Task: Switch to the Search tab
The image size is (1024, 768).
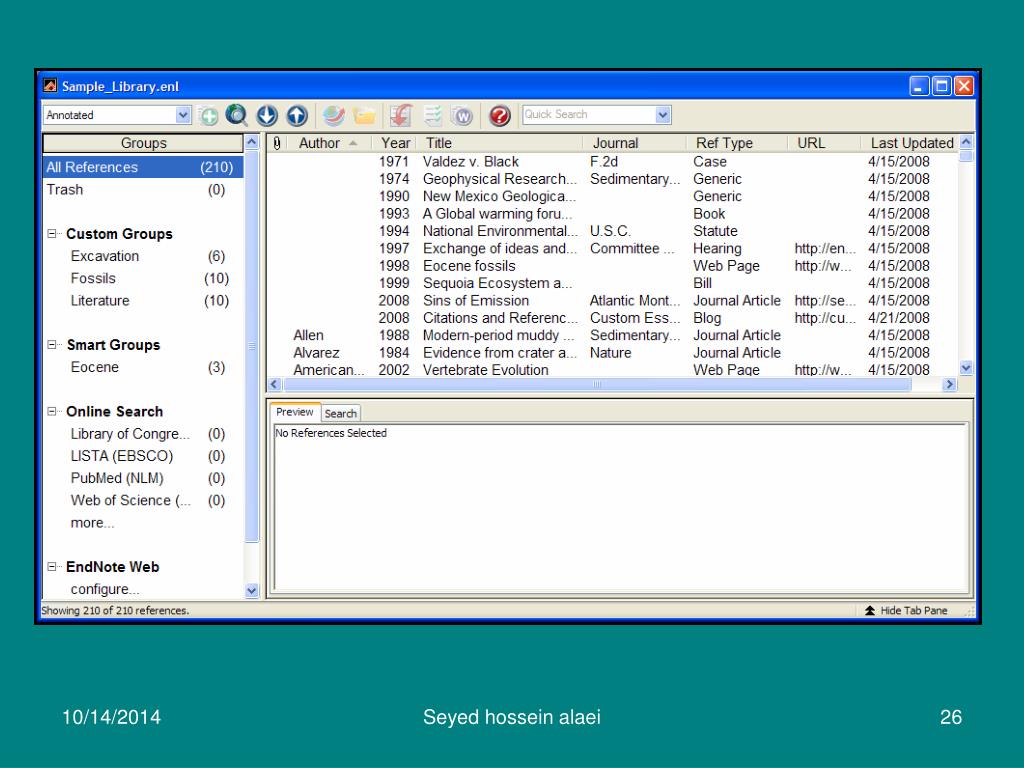Action: click(x=341, y=413)
